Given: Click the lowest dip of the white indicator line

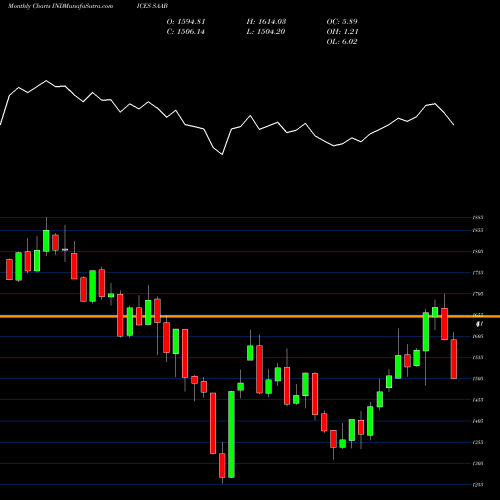Looking at the screenshot, I should point(222,154).
